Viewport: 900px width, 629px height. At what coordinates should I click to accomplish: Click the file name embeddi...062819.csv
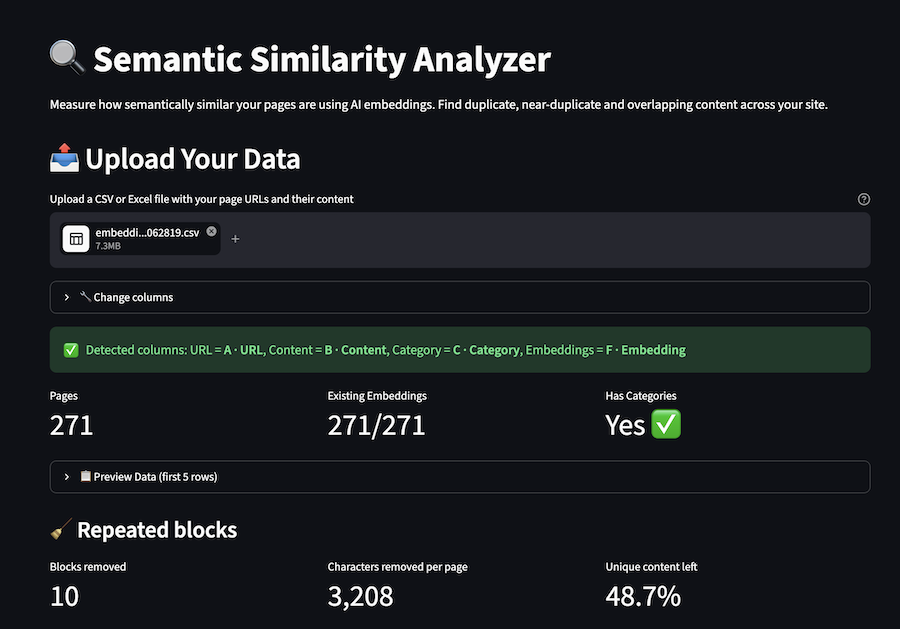click(147, 232)
